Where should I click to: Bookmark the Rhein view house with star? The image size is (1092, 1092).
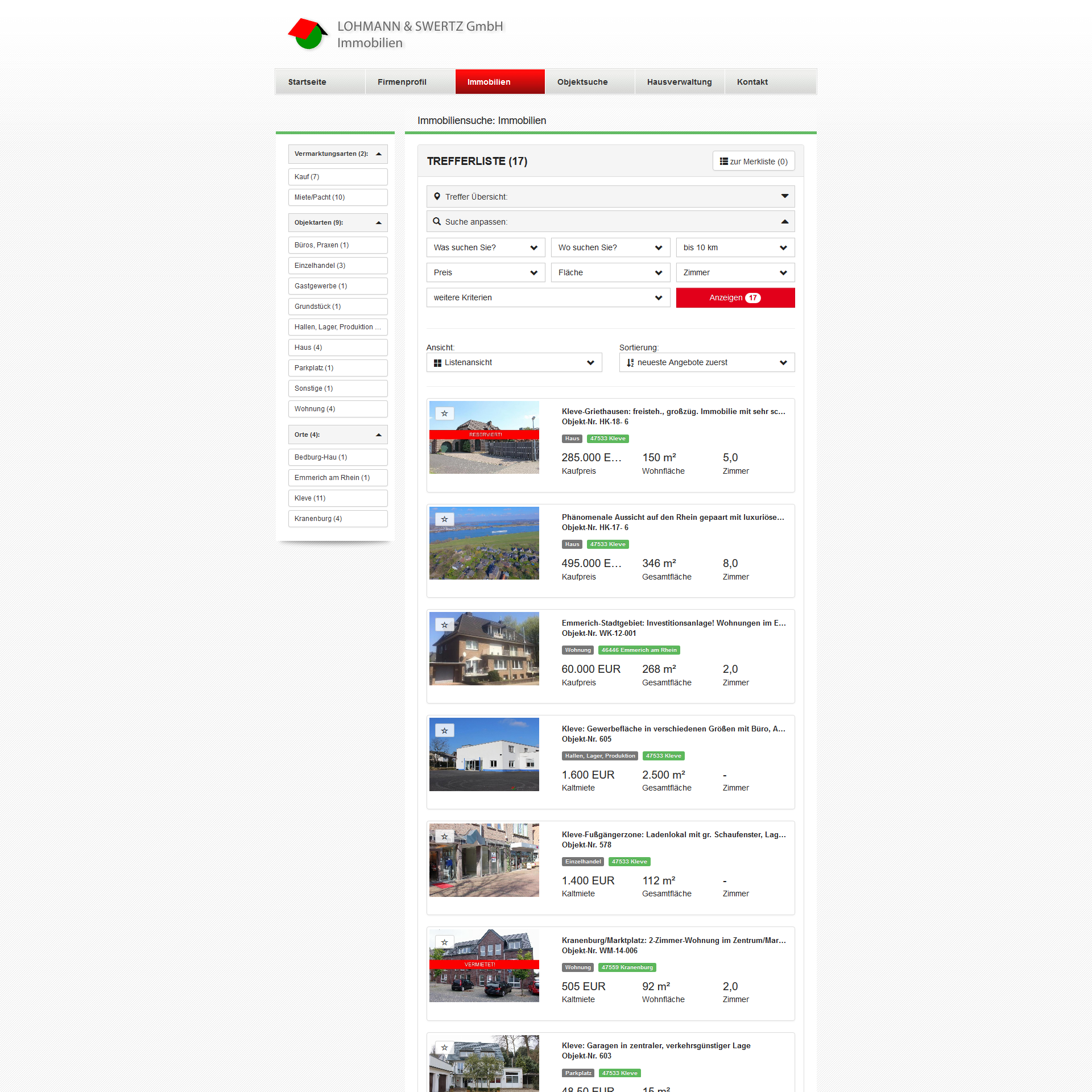(x=445, y=519)
